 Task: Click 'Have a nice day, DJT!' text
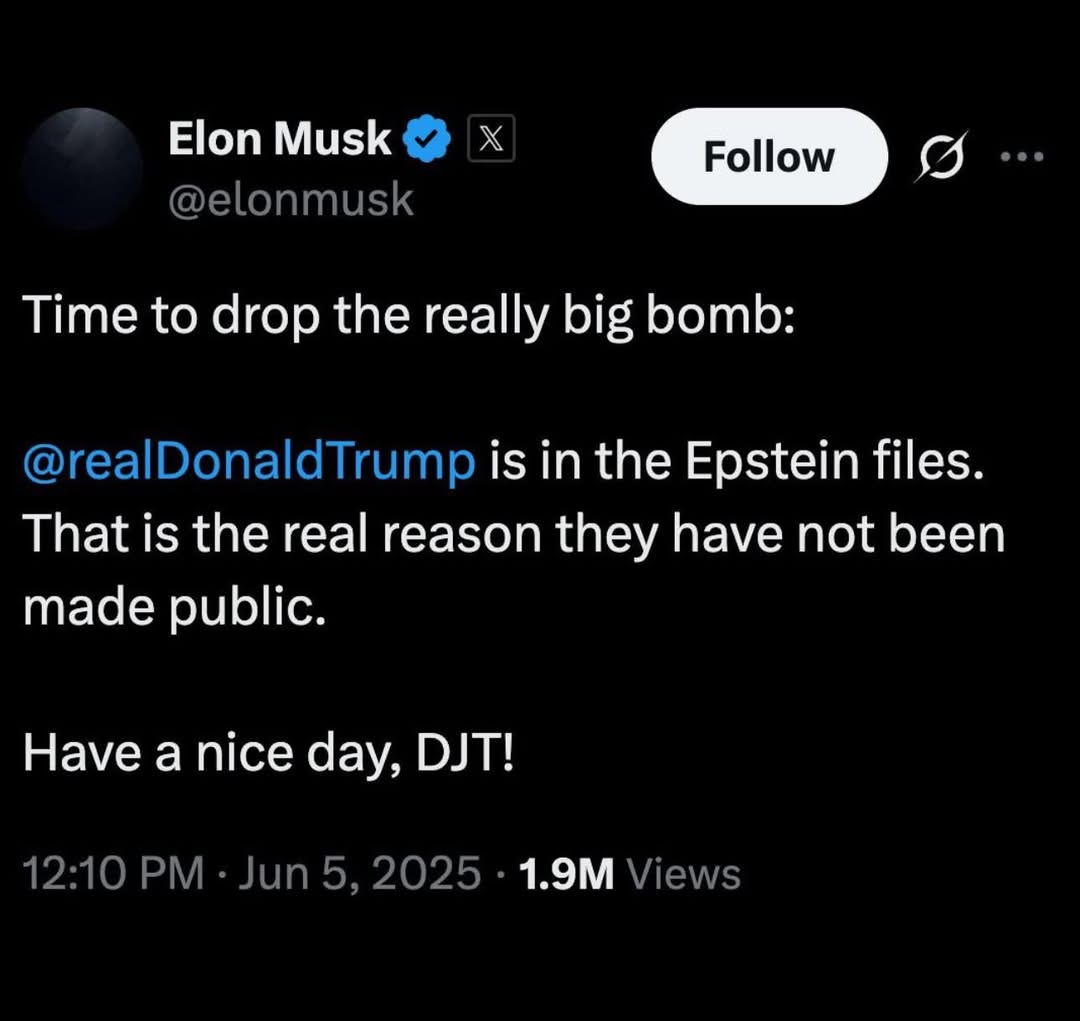coord(269,753)
